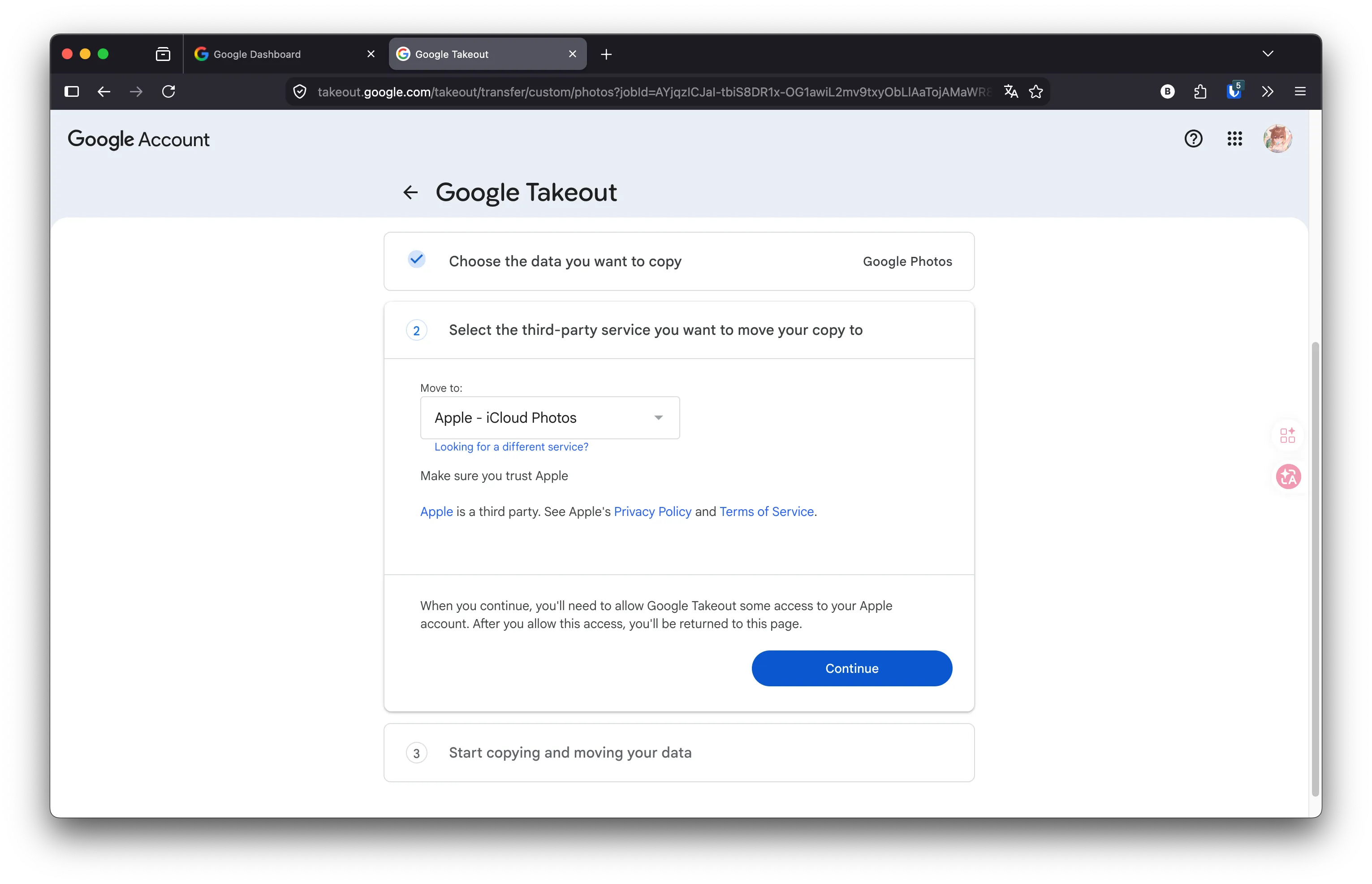Image resolution: width=1372 pixels, height=884 pixels.
Task: Click the page vertical scrollbar
Action: point(1315,568)
